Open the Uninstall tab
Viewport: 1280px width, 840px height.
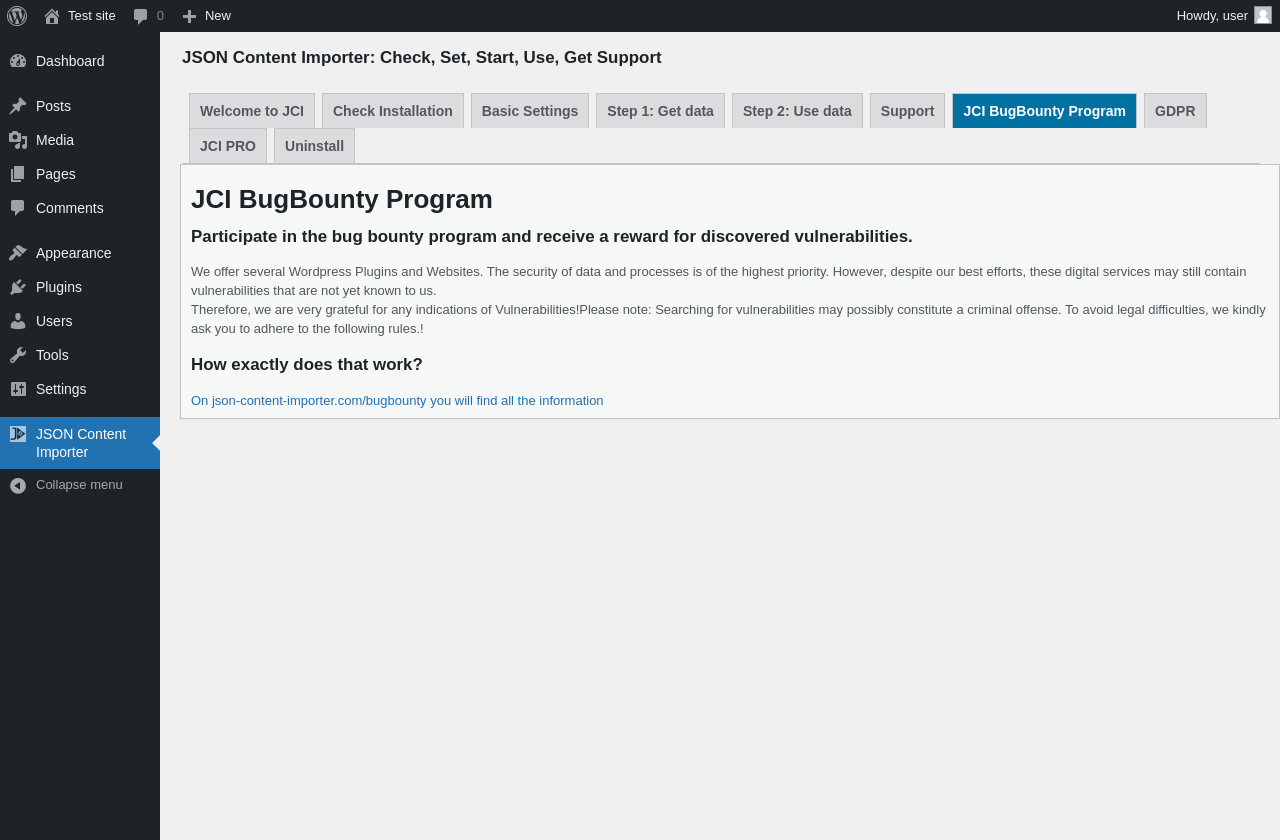tap(314, 146)
